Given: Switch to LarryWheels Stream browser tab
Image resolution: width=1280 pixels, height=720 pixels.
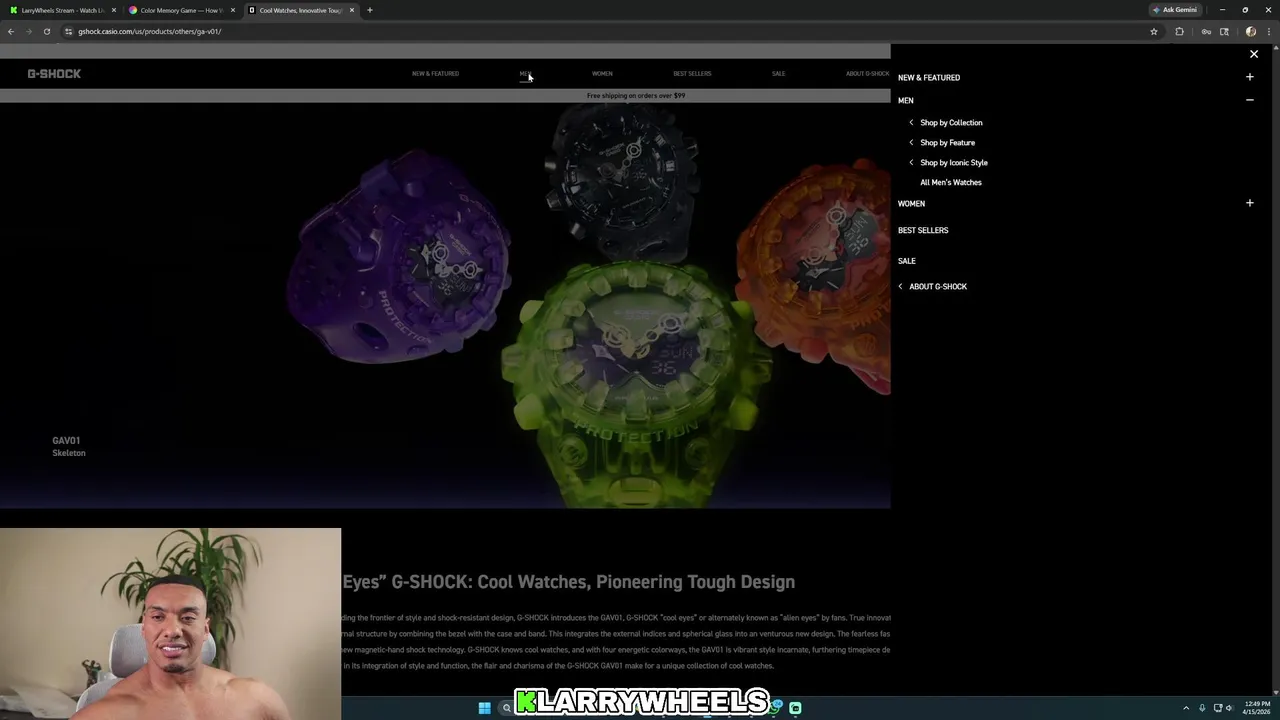Looking at the screenshot, I should [62, 10].
